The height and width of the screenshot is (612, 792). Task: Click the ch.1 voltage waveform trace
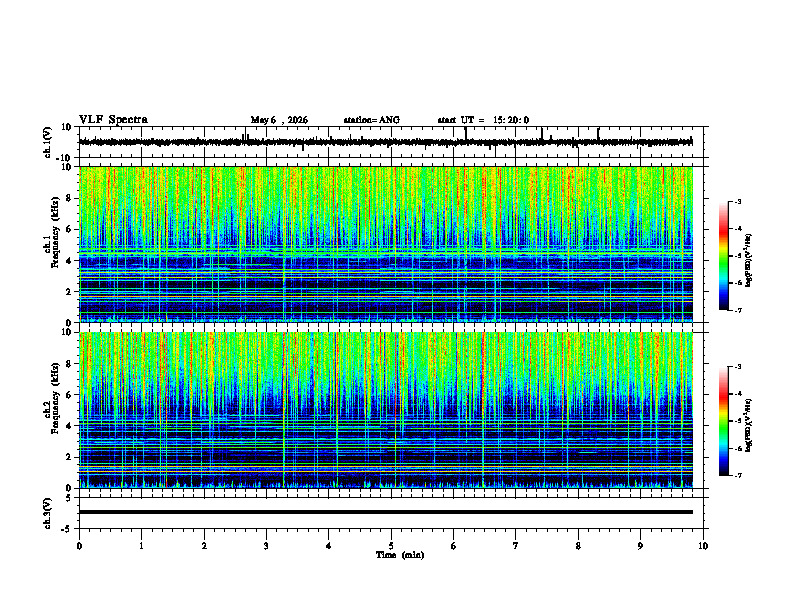click(386, 142)
